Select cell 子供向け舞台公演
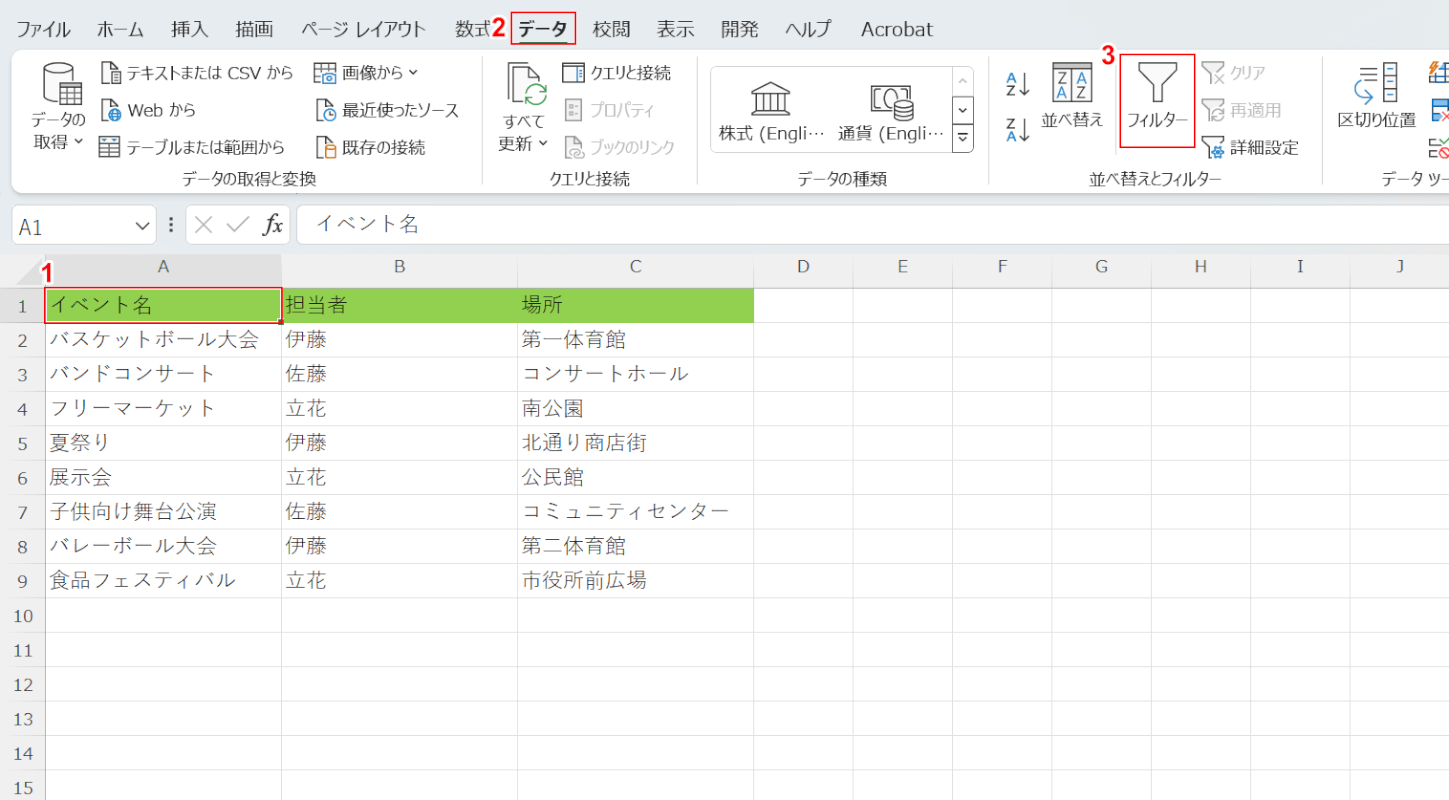Viewport: 1449px width, 800px height. (163, 512)
